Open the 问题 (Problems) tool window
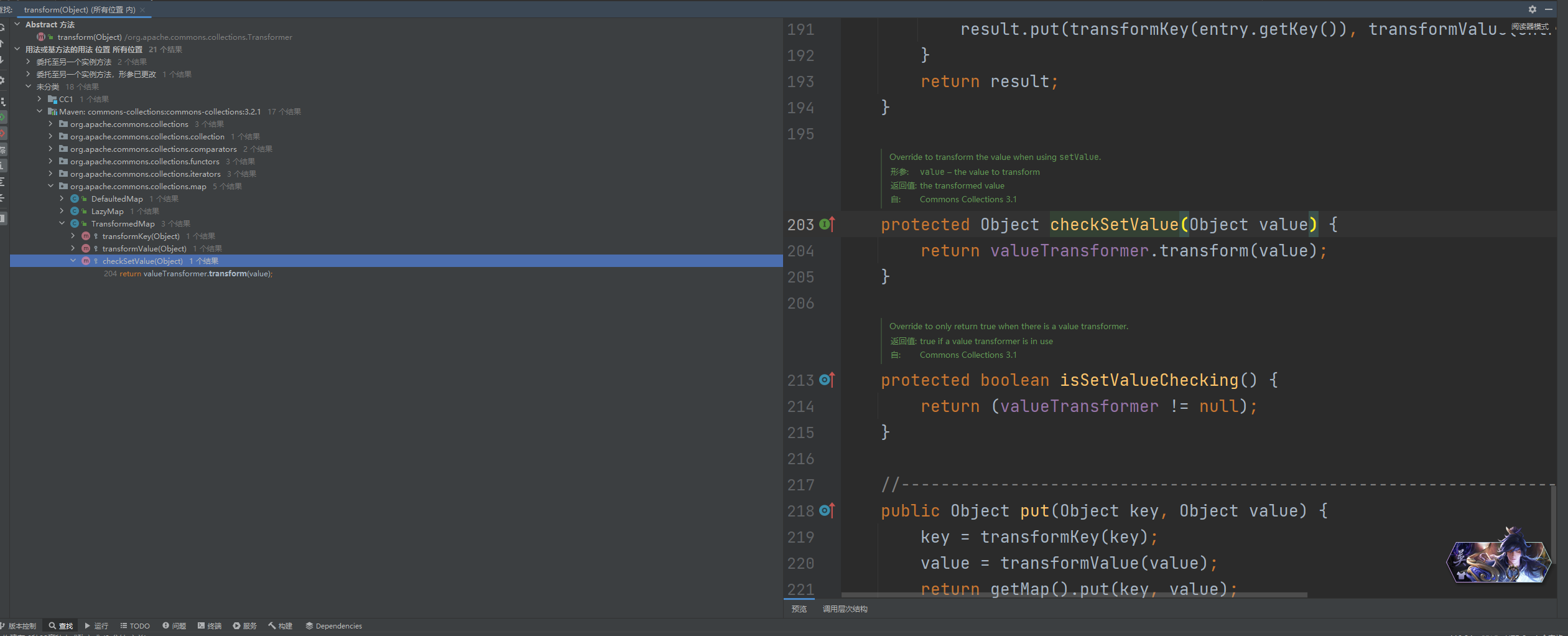This screenshot has width=1568, height=636. pos(174,625)
